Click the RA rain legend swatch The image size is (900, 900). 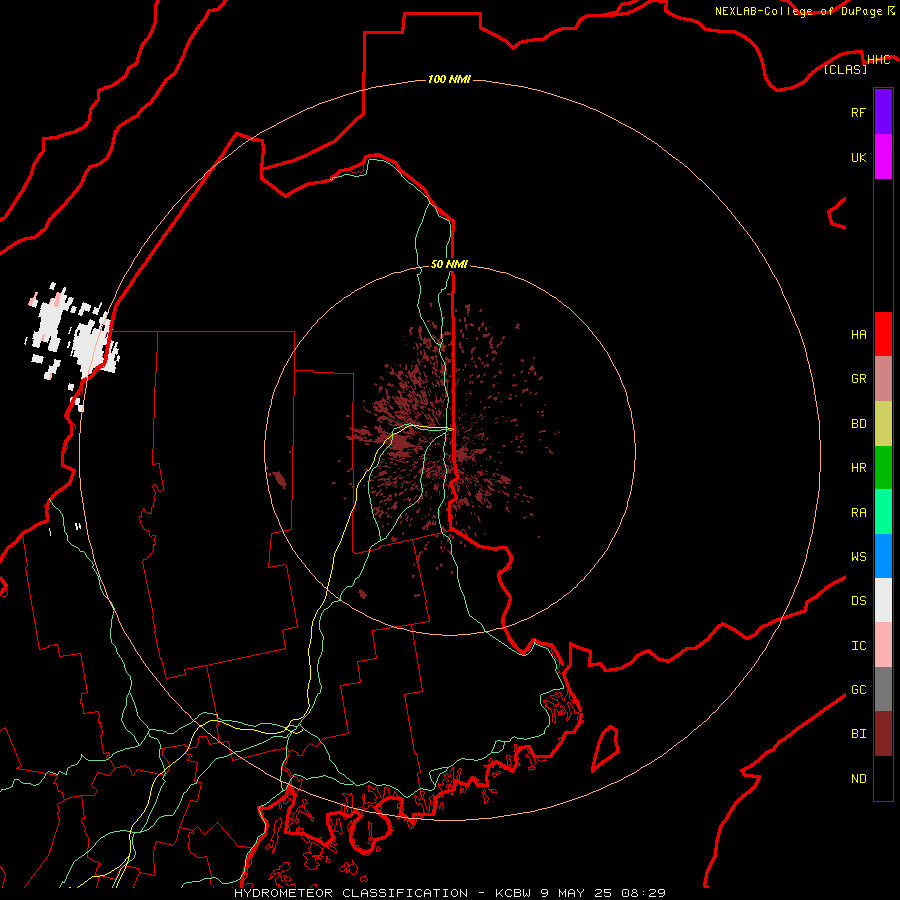tap(883, 512)
